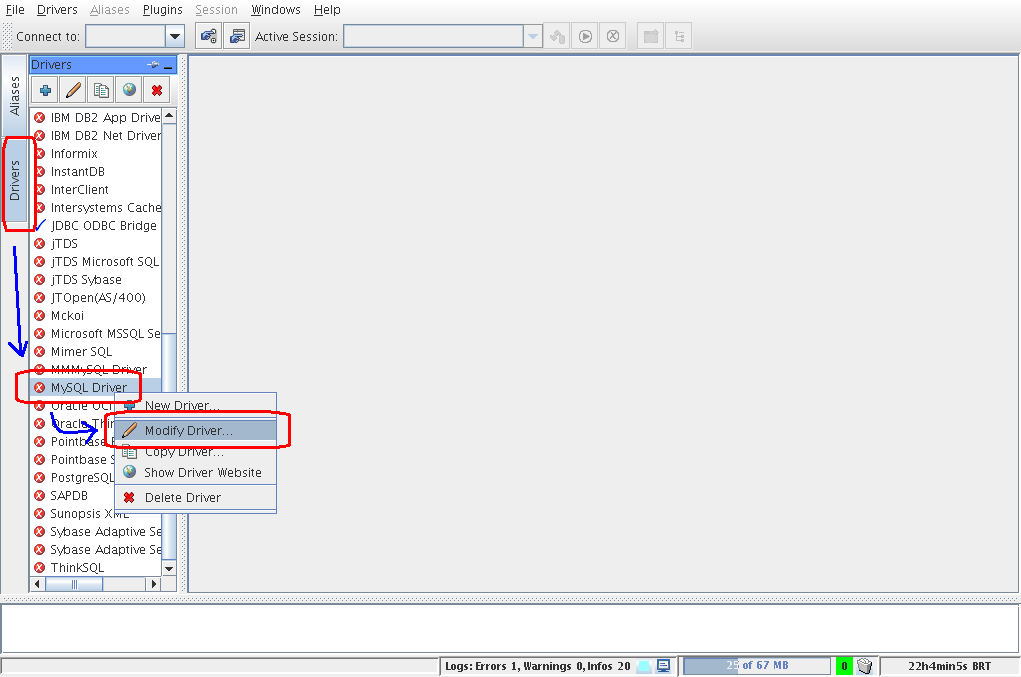Screen dimensions: 1021x677
Task: Select the Informix driver
Action: pos(96,154)
